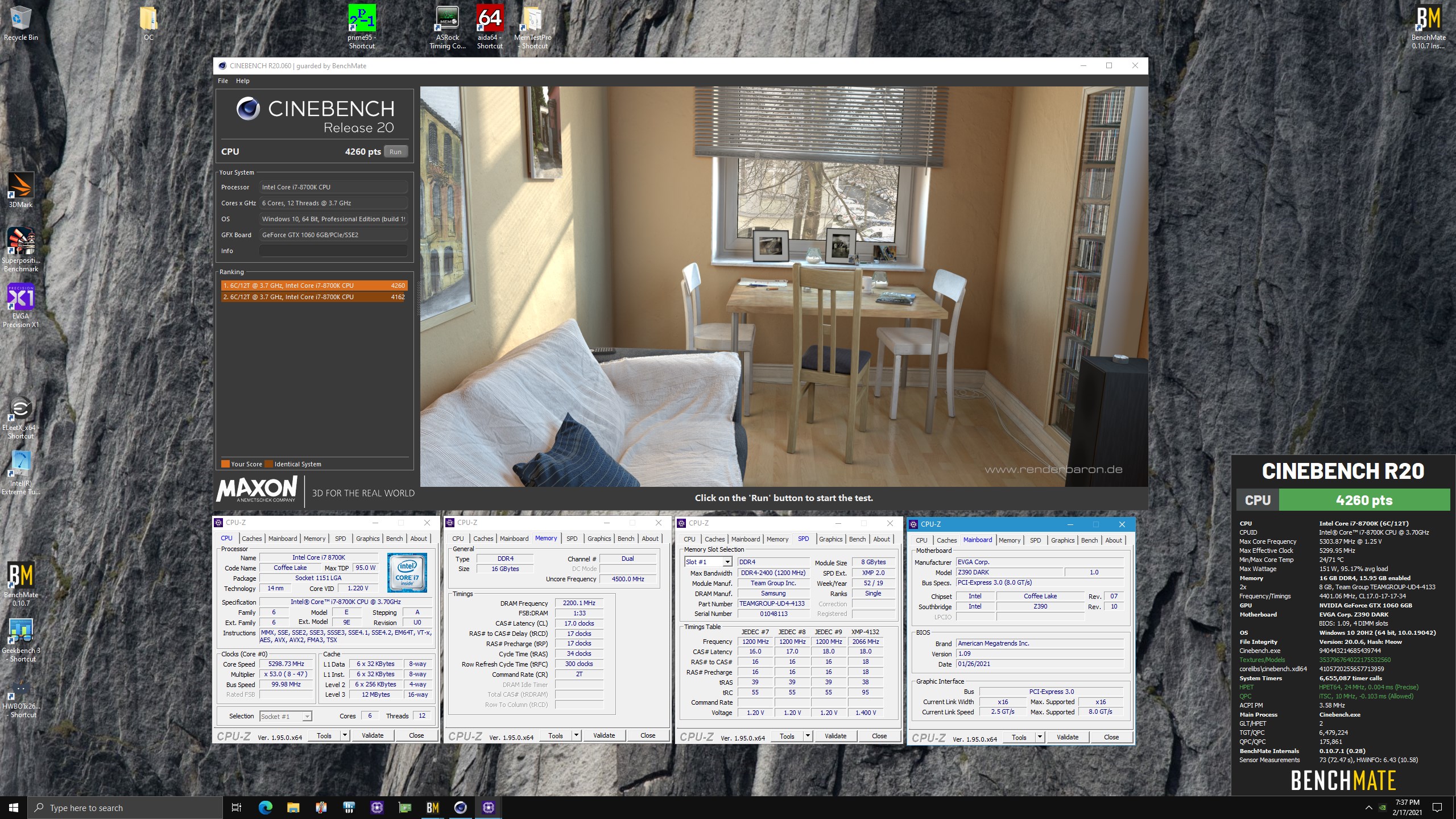Open the About tab in Mainboard CPU-Z window
The width and height of the screenshot is (1456, 819).
[1114, 540]
